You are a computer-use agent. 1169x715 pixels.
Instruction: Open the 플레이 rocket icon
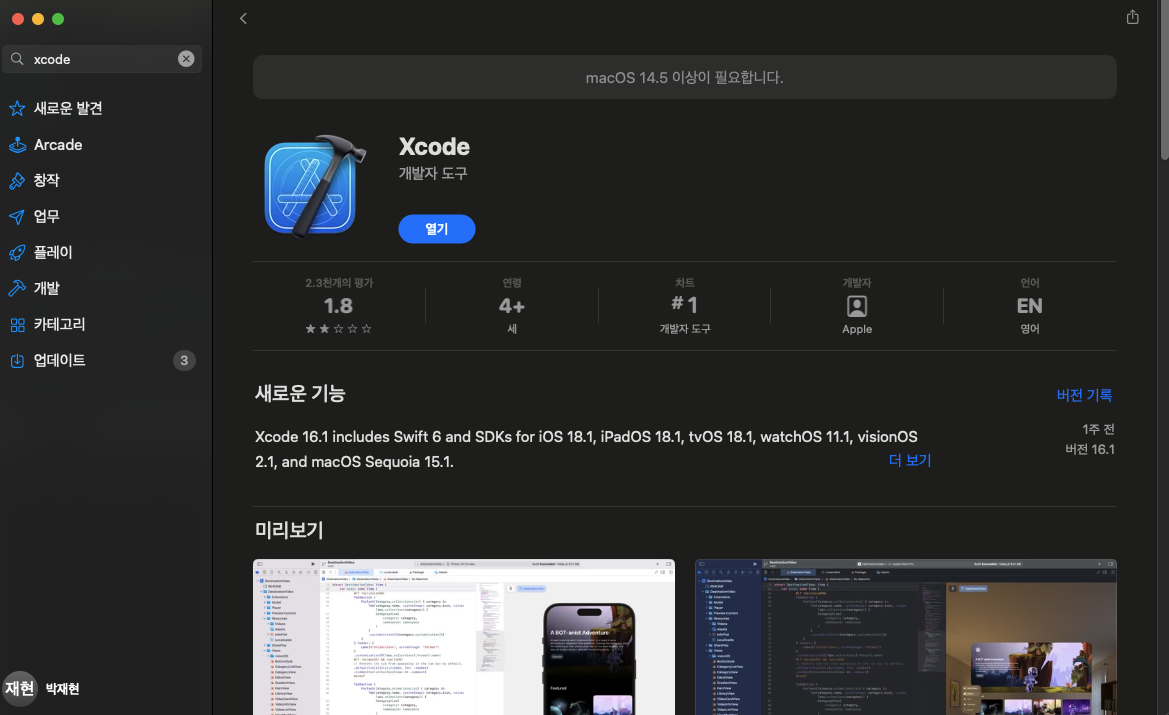point(17,253)
